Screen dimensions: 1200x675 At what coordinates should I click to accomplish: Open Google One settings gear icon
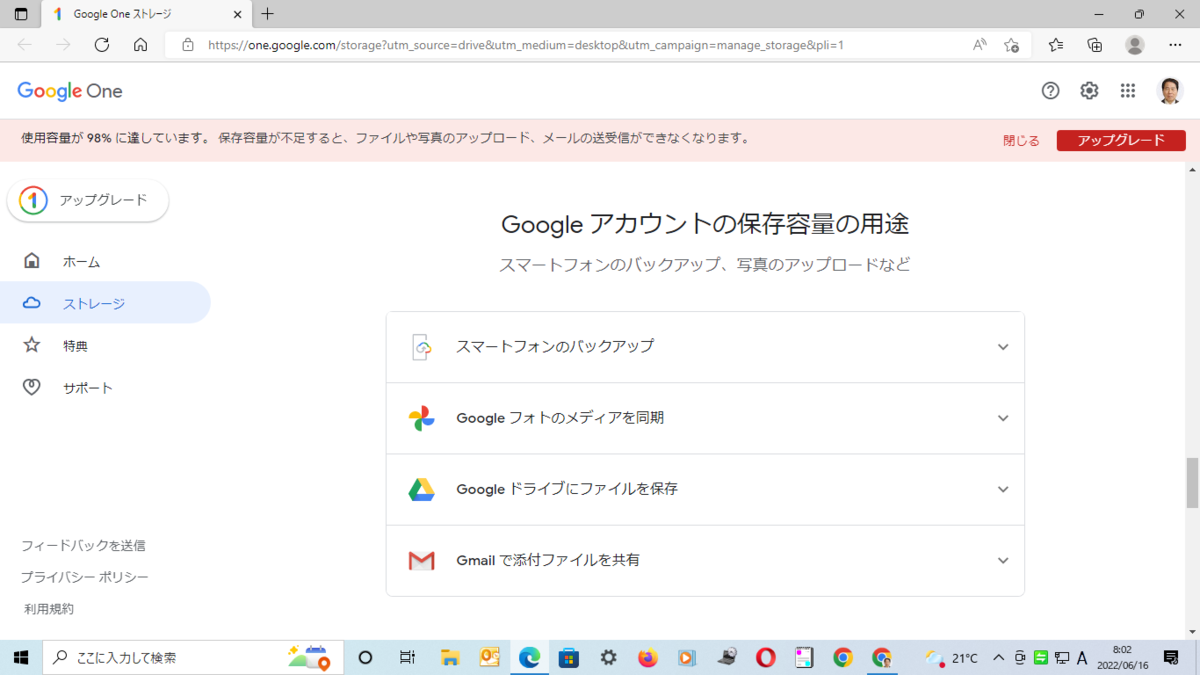[x=1089, y=91]
